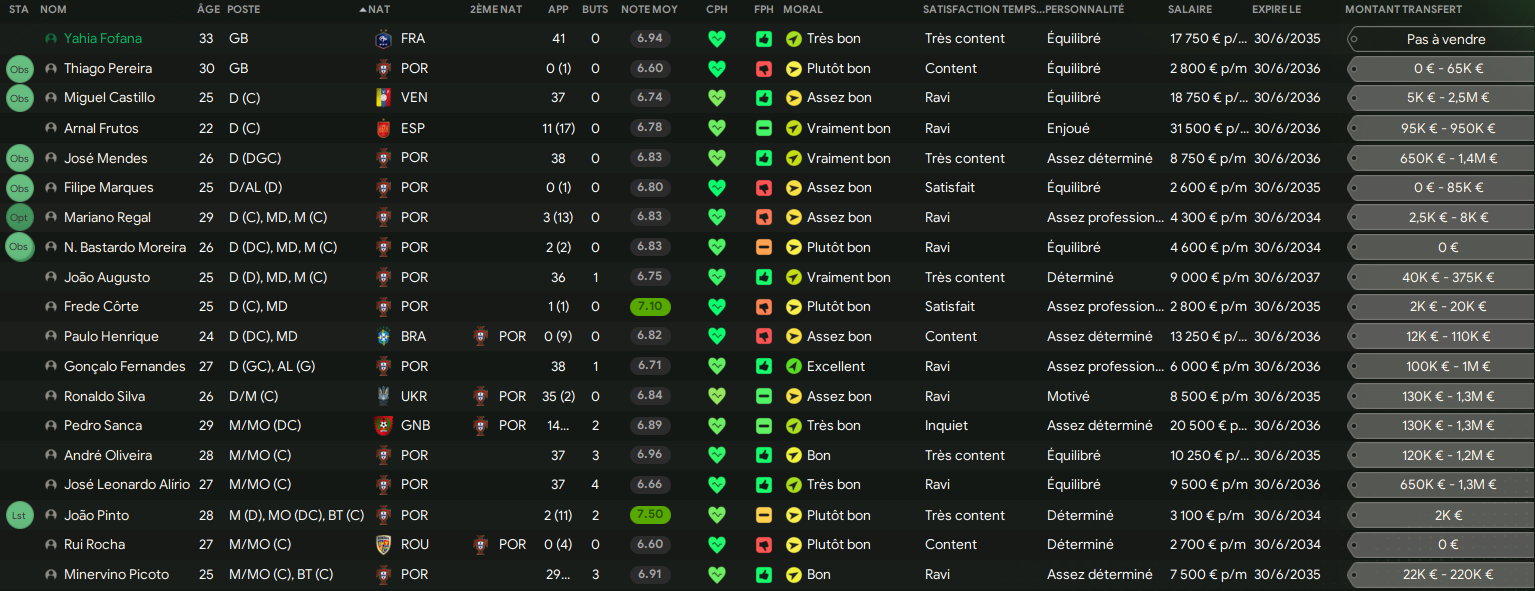This screenshot has height=591, width=1535.
Task: Click the MORAL column header
Action: point(803,9)
